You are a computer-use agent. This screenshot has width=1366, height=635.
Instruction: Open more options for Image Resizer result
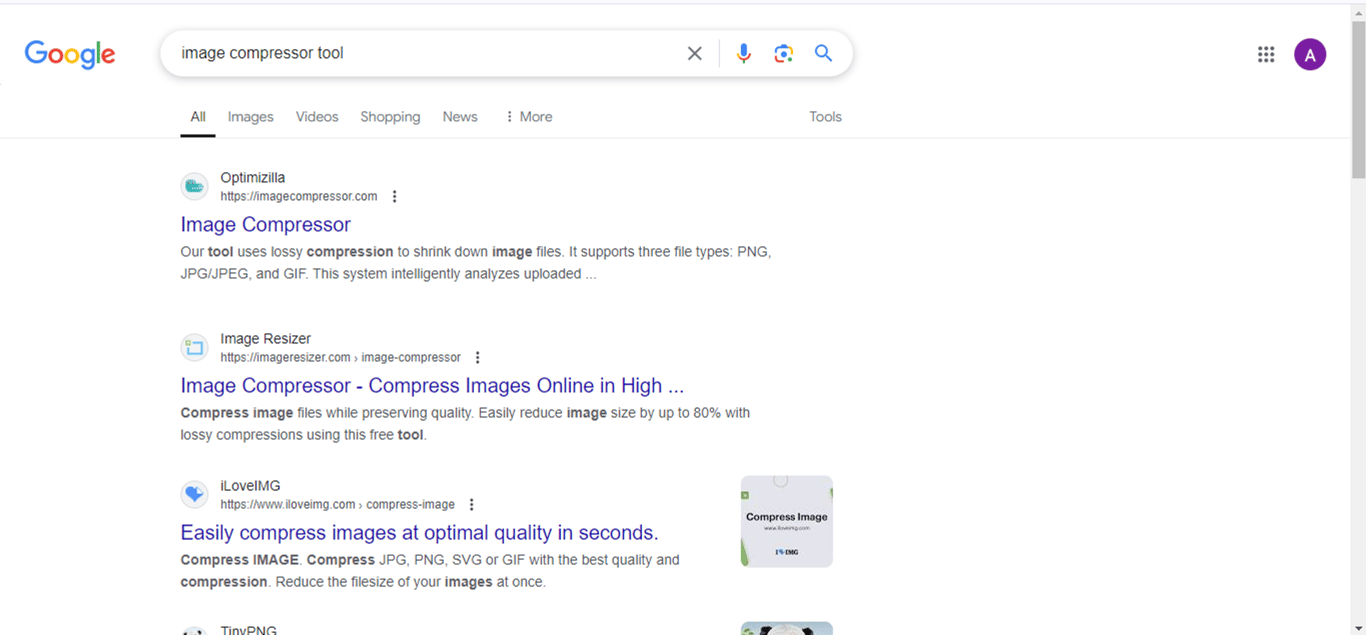click(477, 357)
